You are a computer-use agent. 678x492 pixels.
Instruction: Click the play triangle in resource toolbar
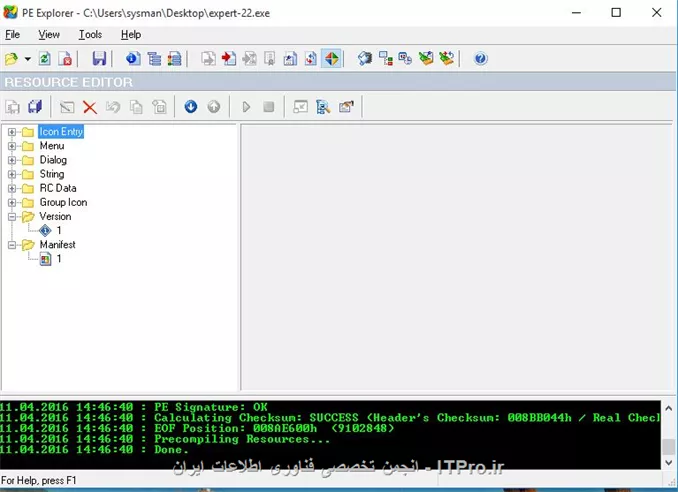246,107
